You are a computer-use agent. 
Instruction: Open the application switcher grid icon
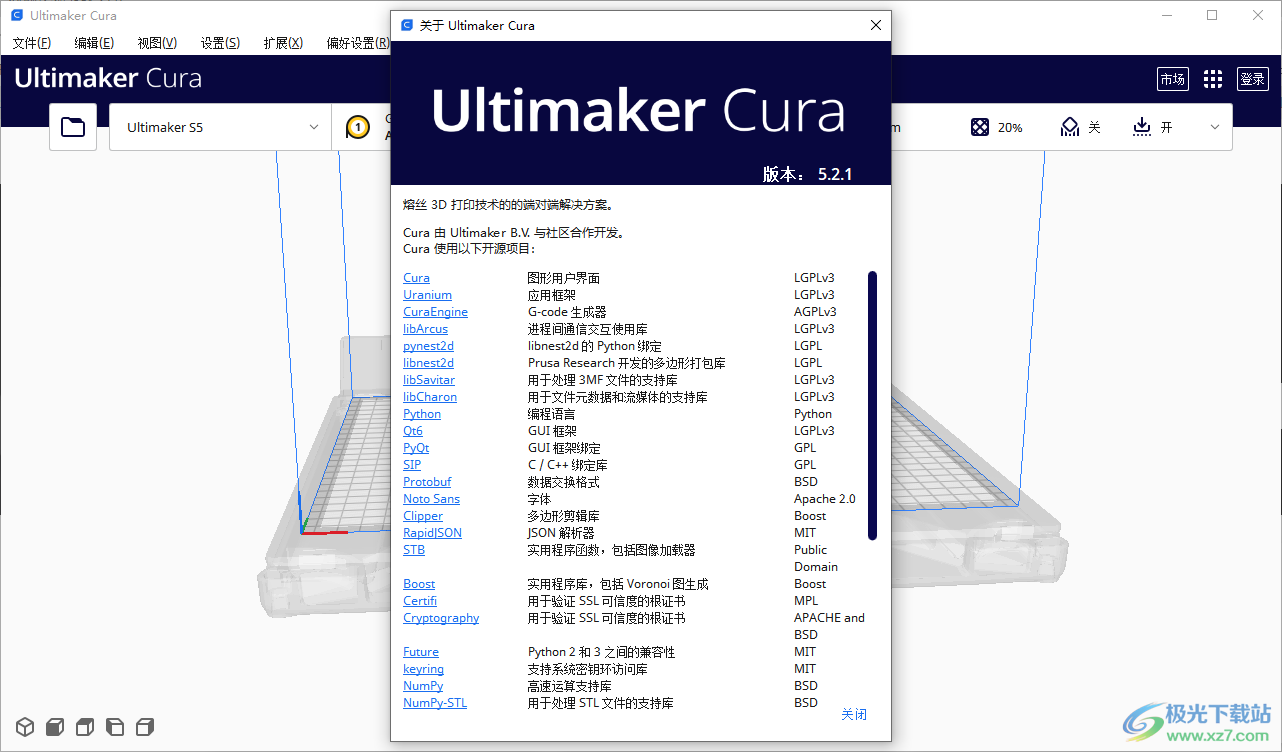[x=1213, y=79]
